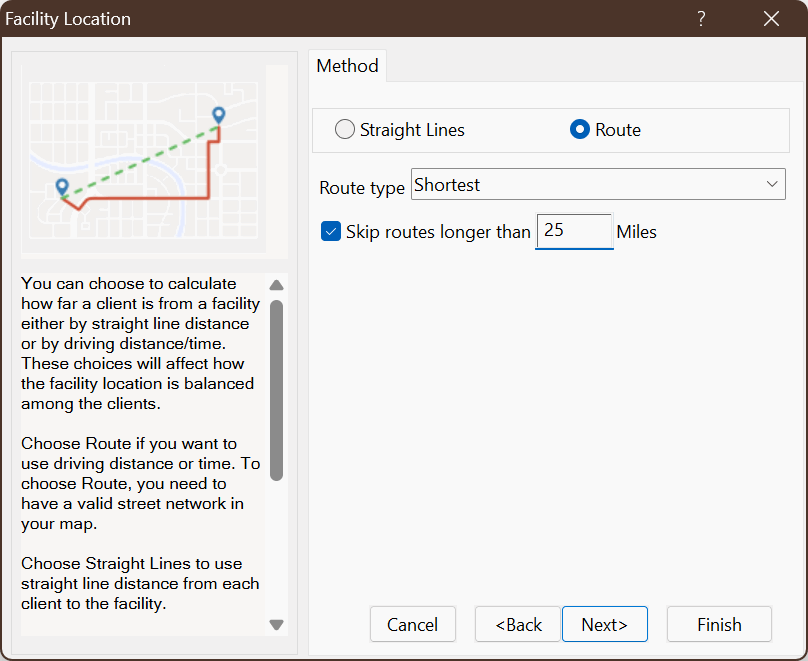This screenshot has width=808, height=661.
Task: Click the 'Choose Straight Lines to use' paragraph
Action: [x=140, y=583]
